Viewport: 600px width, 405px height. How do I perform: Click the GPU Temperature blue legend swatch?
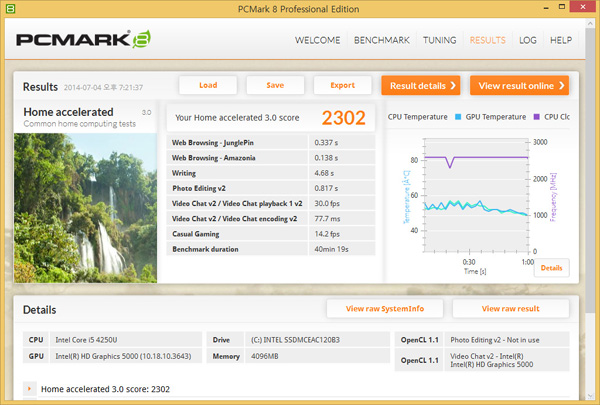coord(458,117)
